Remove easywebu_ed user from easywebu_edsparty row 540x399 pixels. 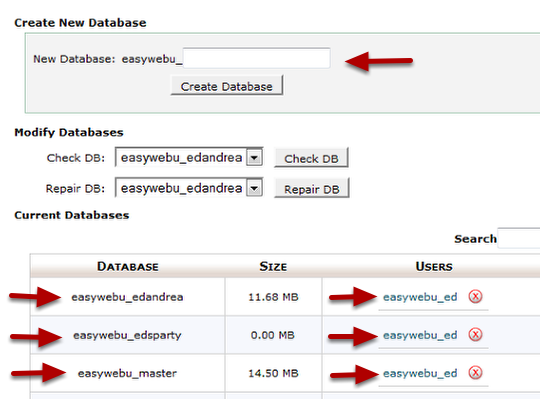point(475,334)
